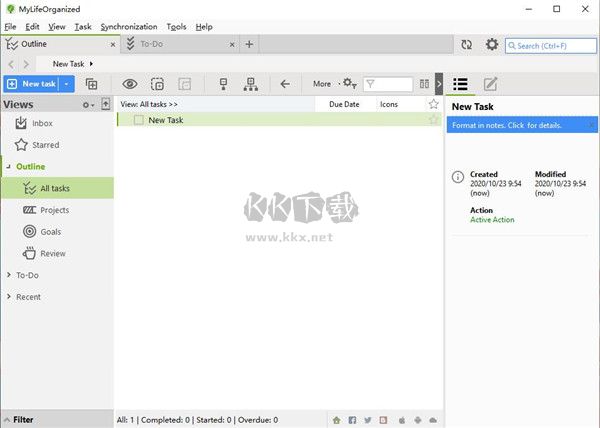Click the eye icon in the toolbar
This screenshot has width=600, height=428.
[x=129, y=84]
